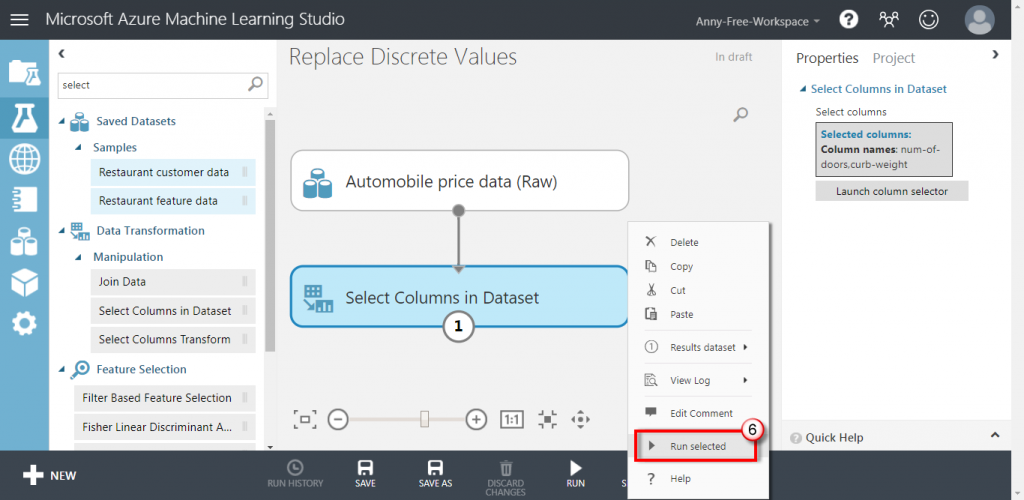Open Run History from bottom toolbar

click(295, 473)
